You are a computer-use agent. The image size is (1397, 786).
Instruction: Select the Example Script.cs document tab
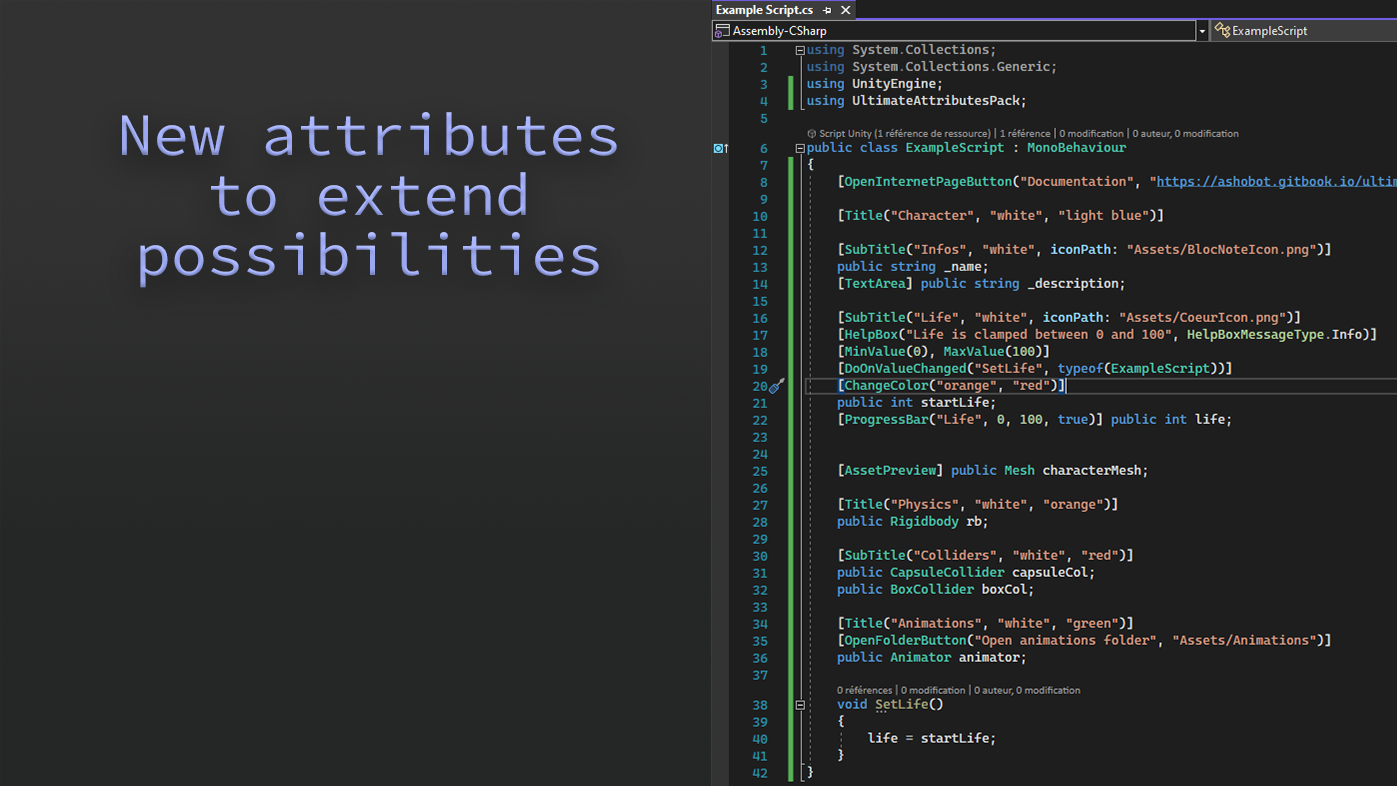pos(764,10)
